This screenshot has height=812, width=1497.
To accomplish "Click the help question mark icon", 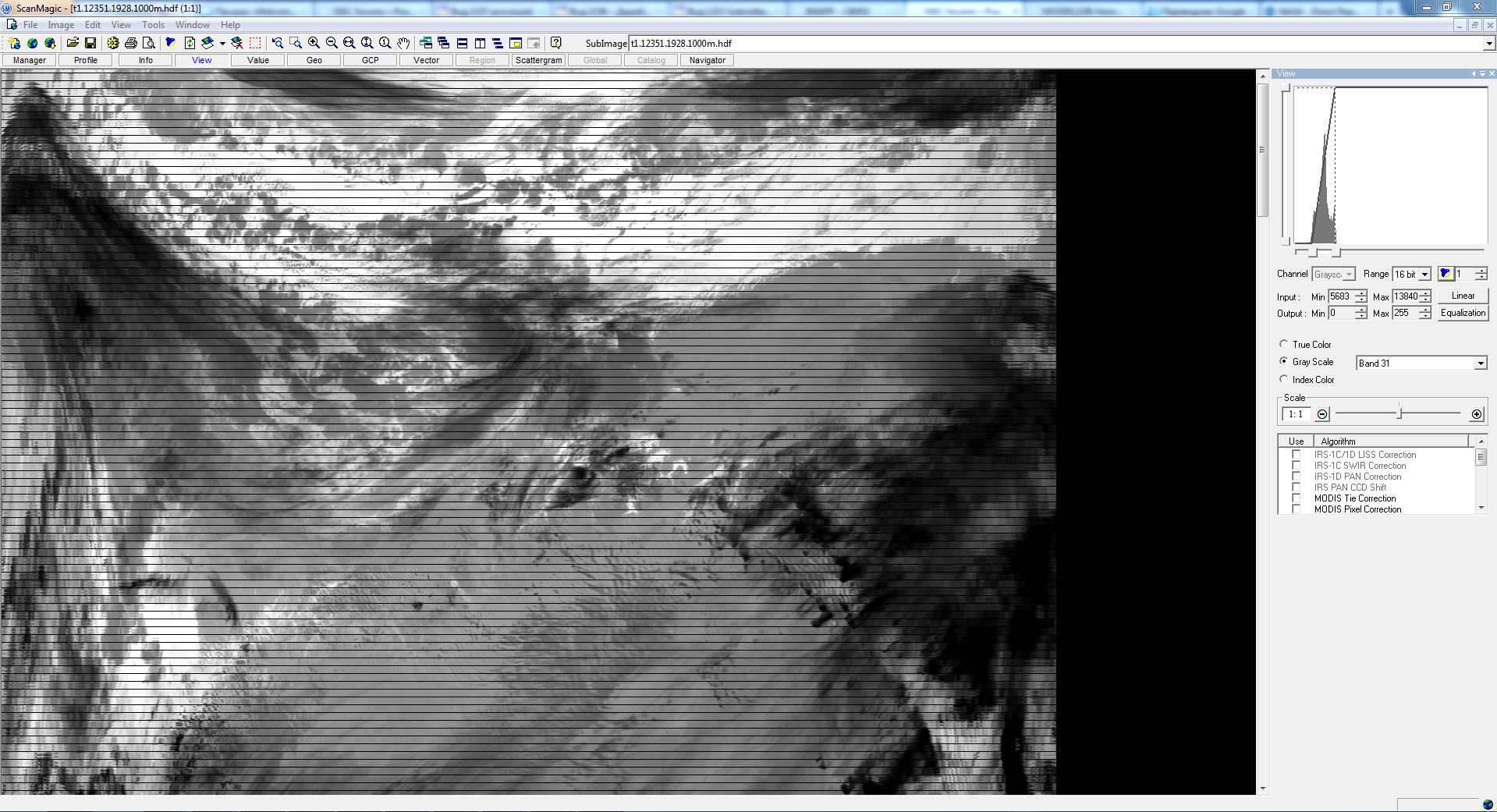I will 555,43.
